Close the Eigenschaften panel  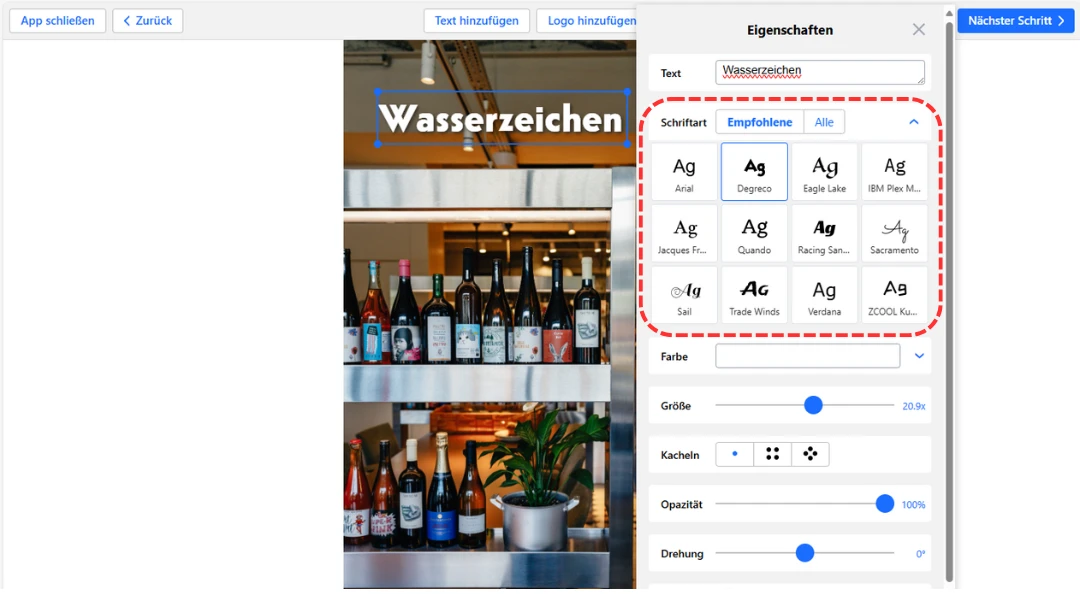click(918, 30)
